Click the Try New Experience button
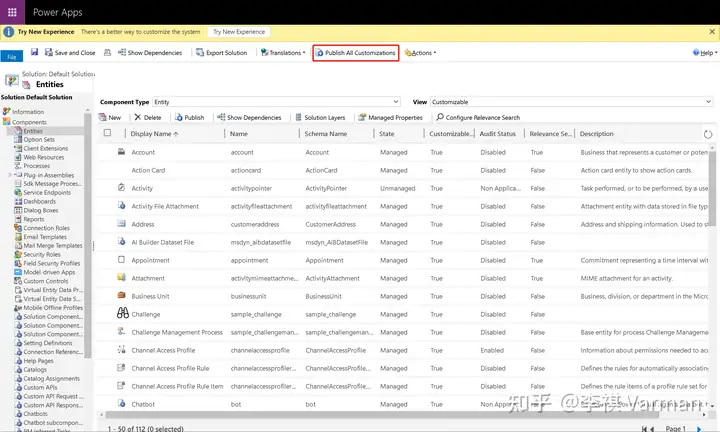720x432 pixels. pos(239,32)
